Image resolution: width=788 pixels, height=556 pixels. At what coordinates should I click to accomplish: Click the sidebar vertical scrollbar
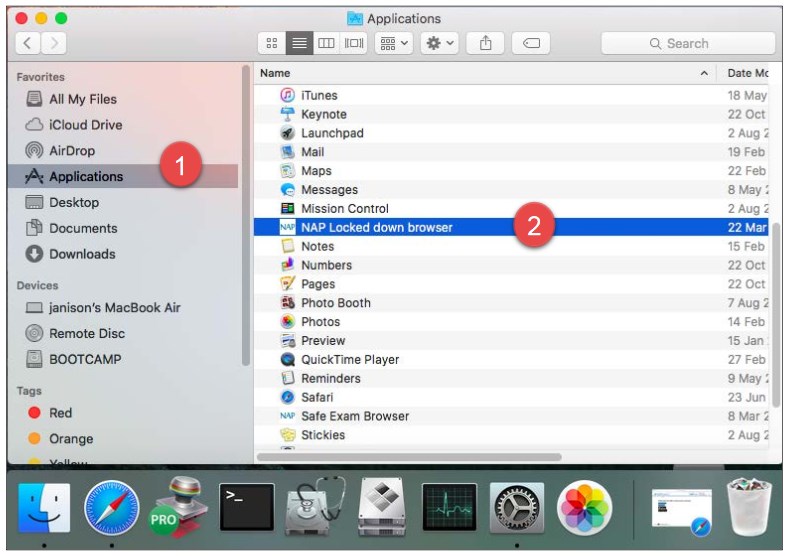[x=245, y=215]
